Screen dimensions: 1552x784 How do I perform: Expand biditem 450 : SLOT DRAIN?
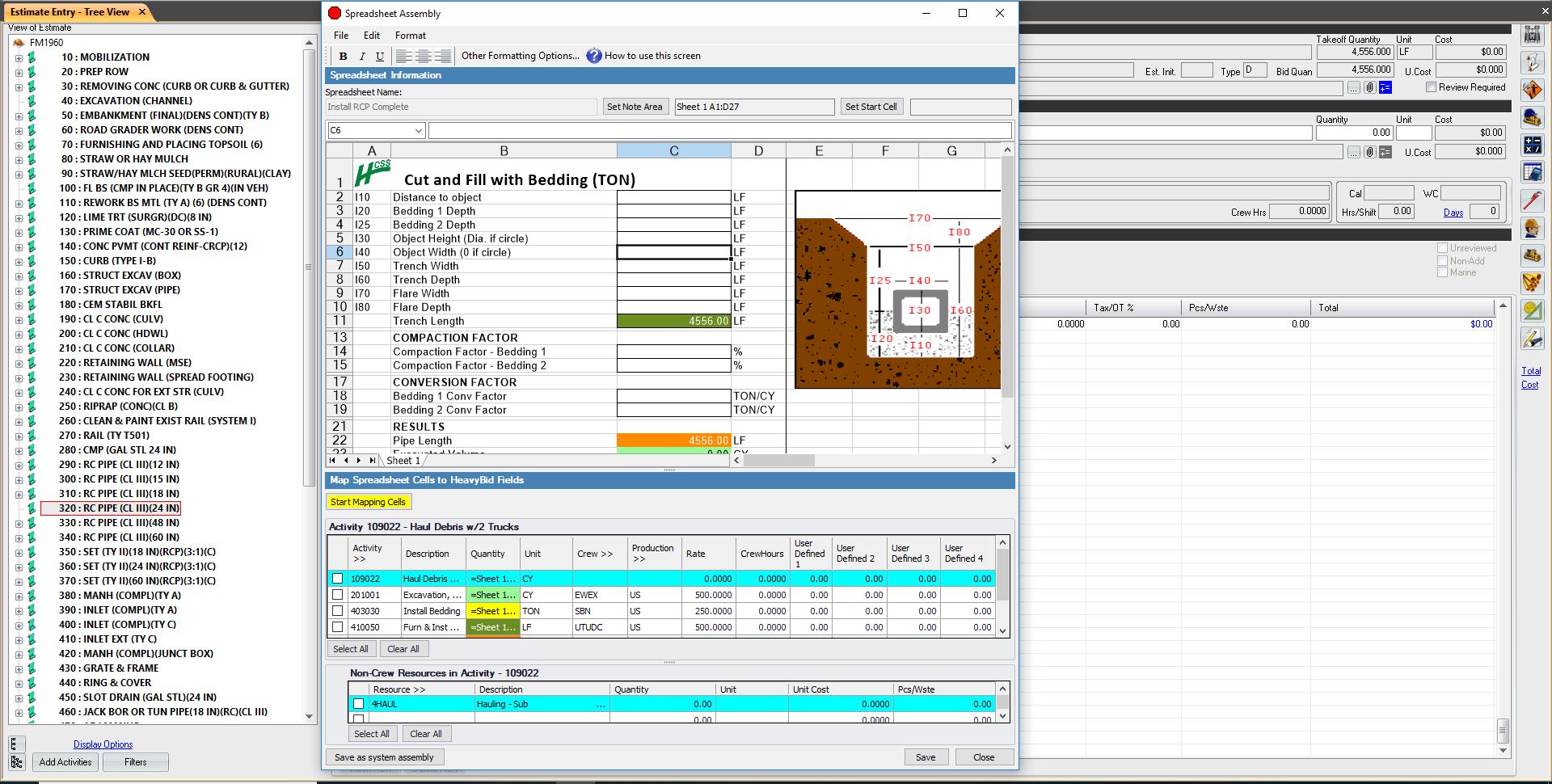click(x=19, y=698)
